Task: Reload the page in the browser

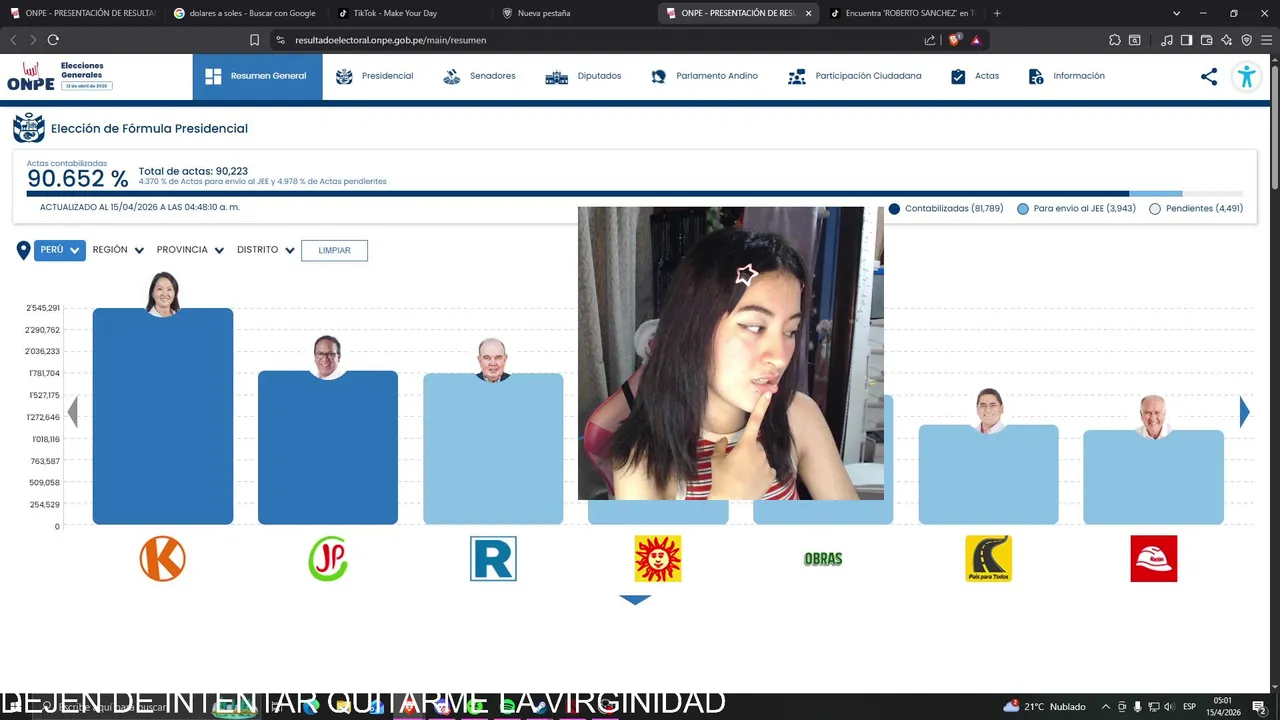Action: pos(53,40)
